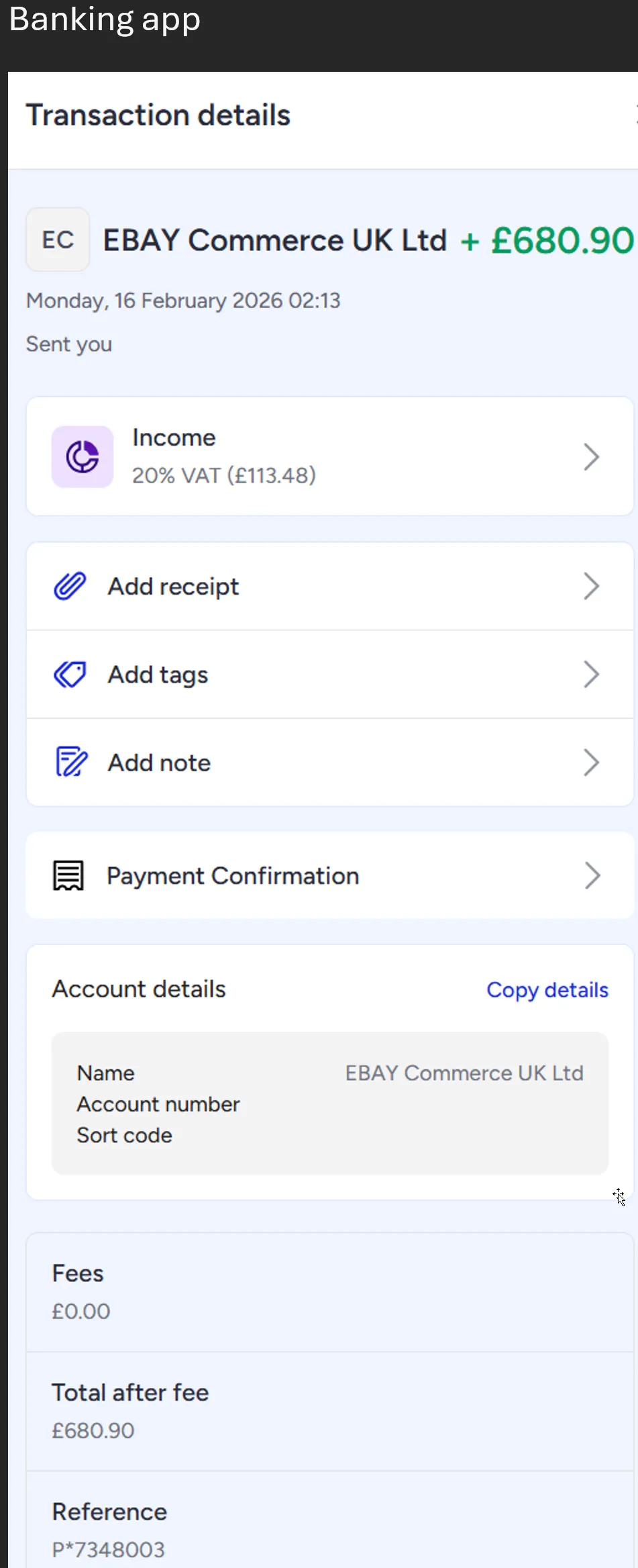Expand the Income category row chevron
The image size is (638, 1568).
pyautogui.click(x=591, y=456)
